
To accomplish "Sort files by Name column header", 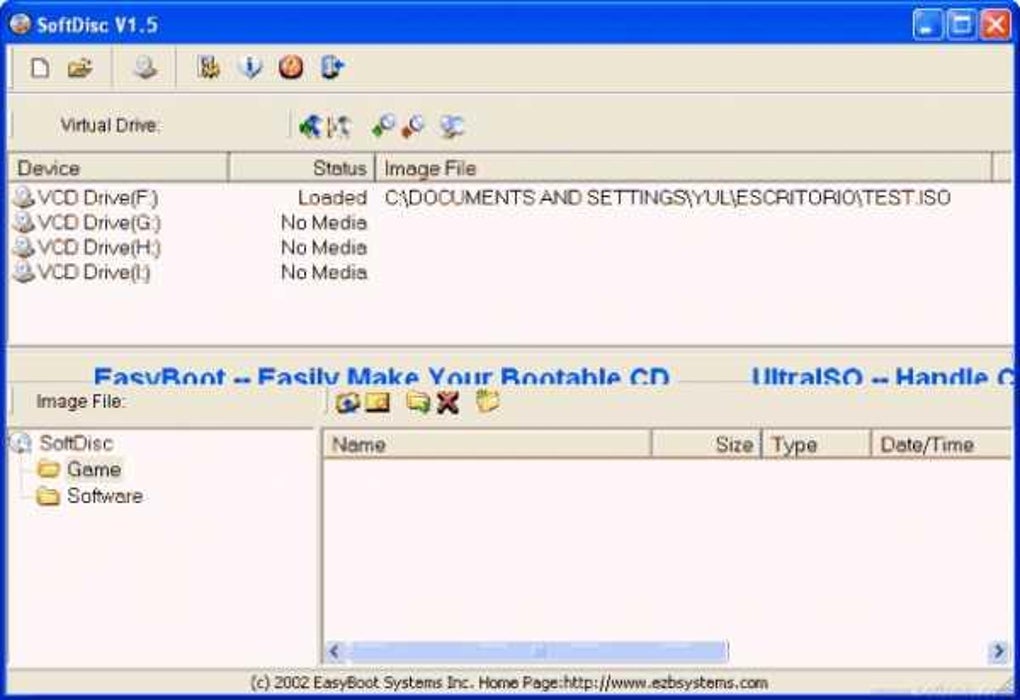I will tap(487, 444).
